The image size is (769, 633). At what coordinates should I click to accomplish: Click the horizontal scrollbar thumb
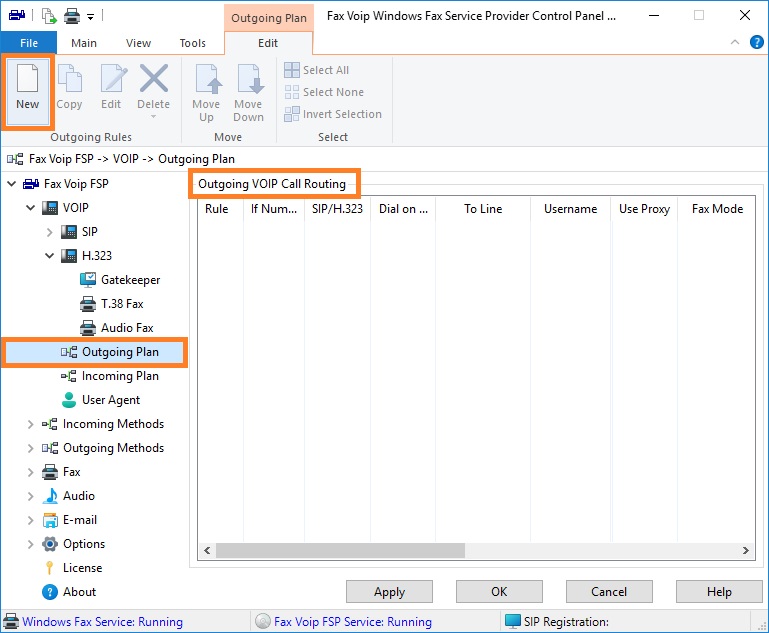(x=340, y=551)
